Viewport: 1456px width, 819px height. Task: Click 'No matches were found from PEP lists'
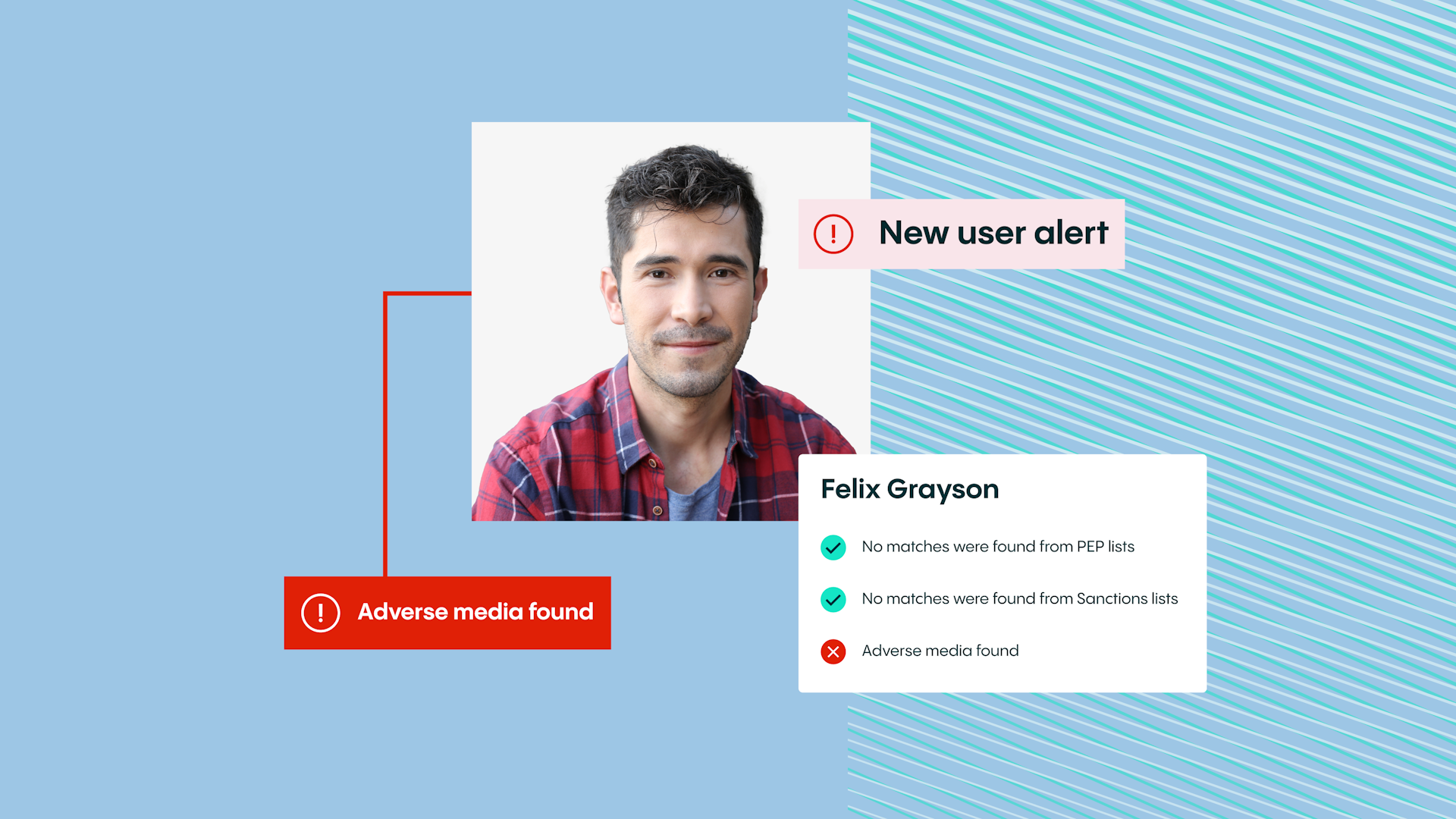pyautogui.click(x=997, y=547)
